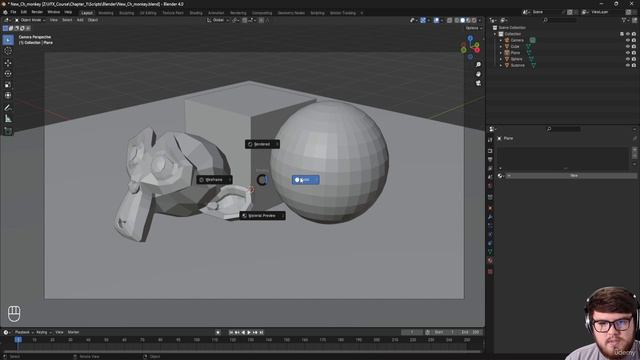The image size is (640, 360).
Task: Click the End frame field in timeline
Action: pos(471,333)
